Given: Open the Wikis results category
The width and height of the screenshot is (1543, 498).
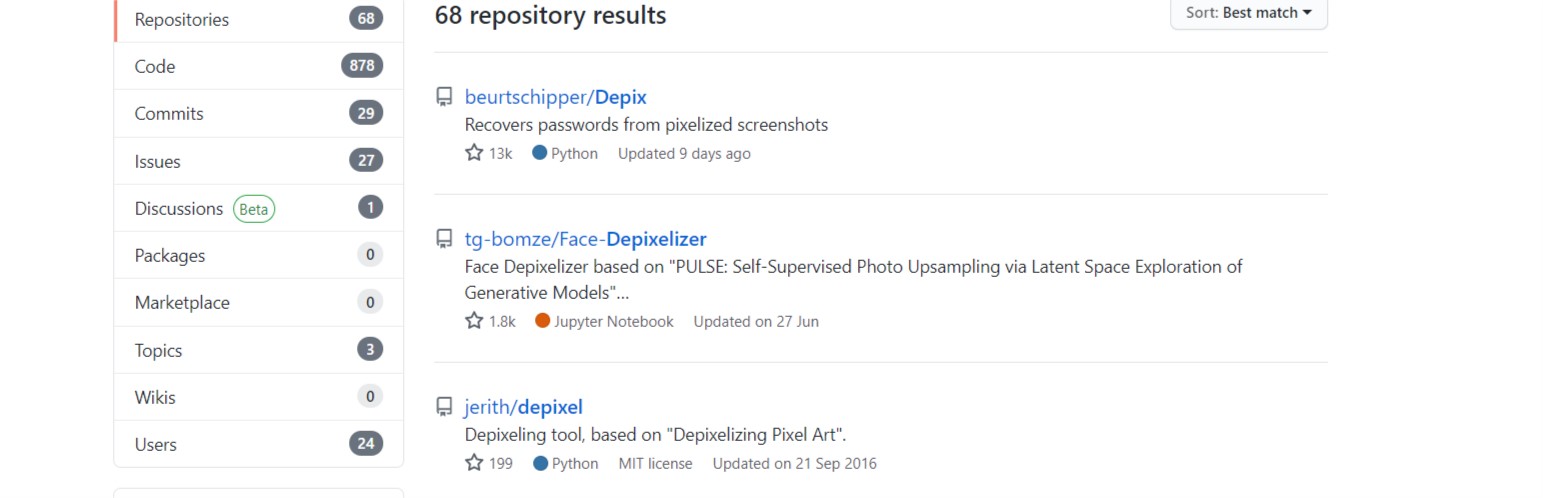Looking at the screenshot, I should coord(259,397).
